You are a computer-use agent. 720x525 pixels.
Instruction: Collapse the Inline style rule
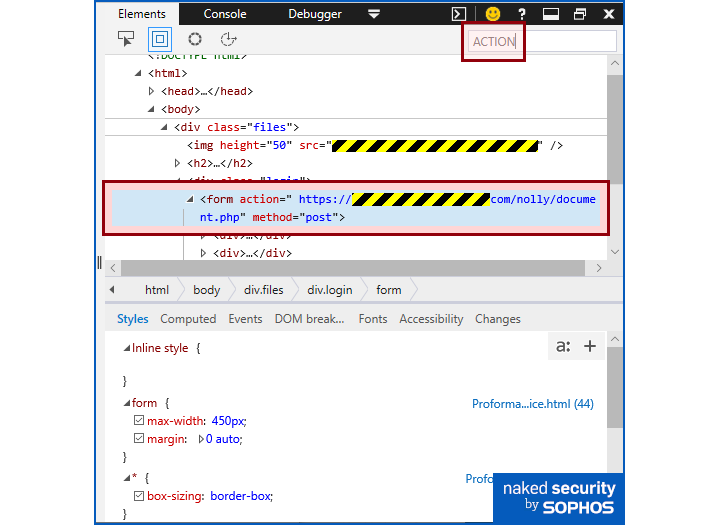click(127, 349)
